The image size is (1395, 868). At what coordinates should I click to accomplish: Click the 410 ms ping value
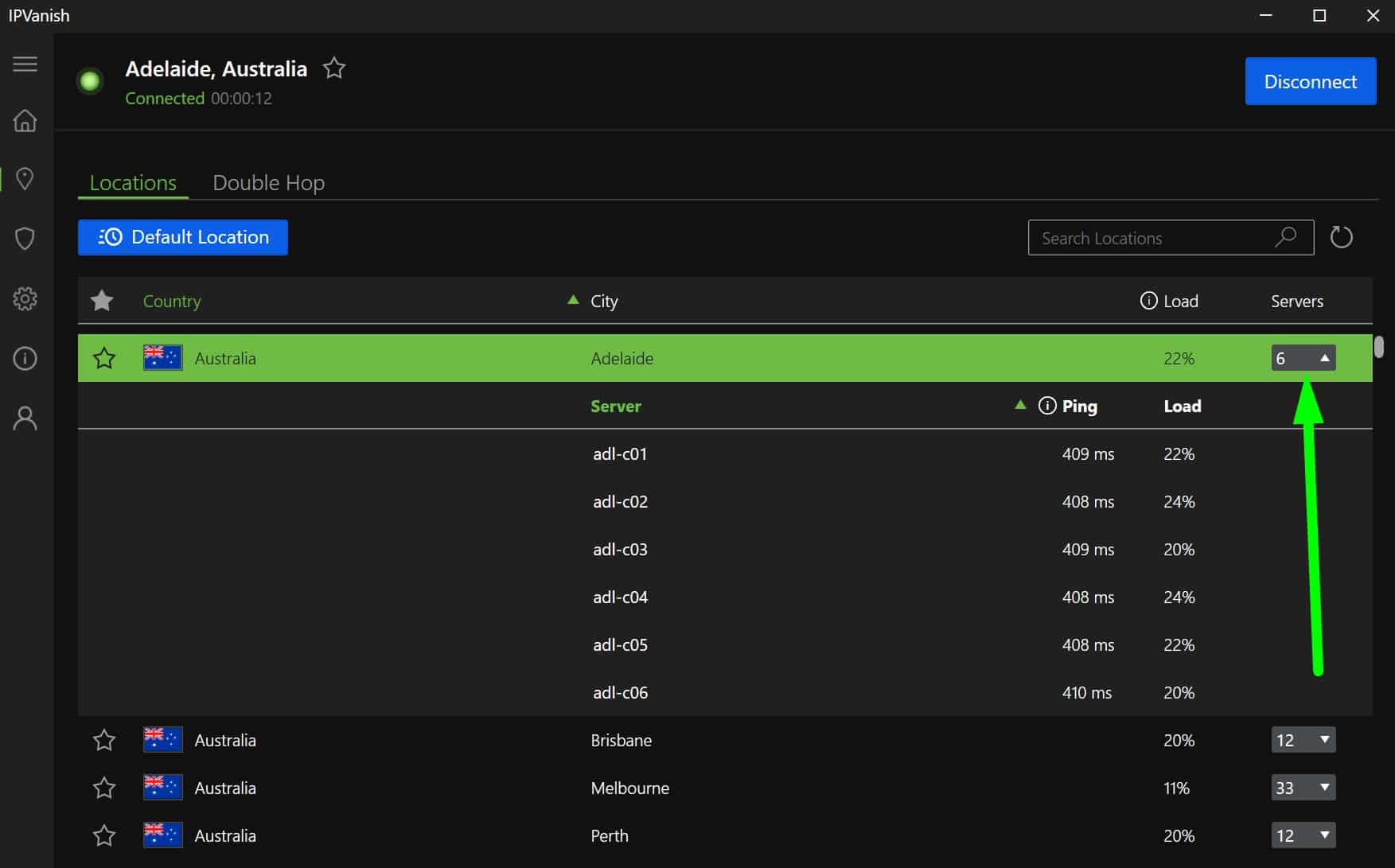pos(1087,692)
